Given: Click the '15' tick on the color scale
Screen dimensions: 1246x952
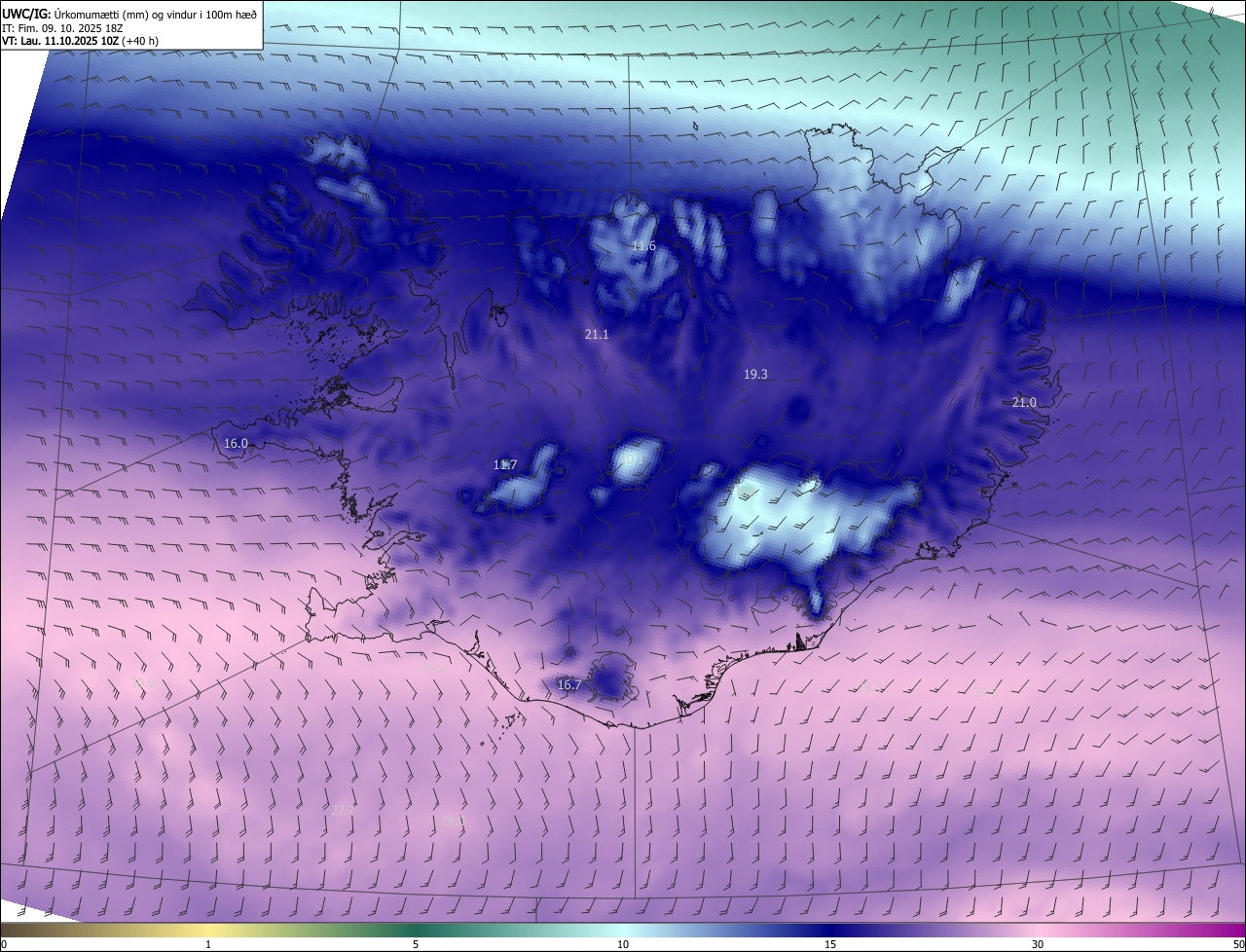Looking at the screenshot, I should tap(830, 944).
